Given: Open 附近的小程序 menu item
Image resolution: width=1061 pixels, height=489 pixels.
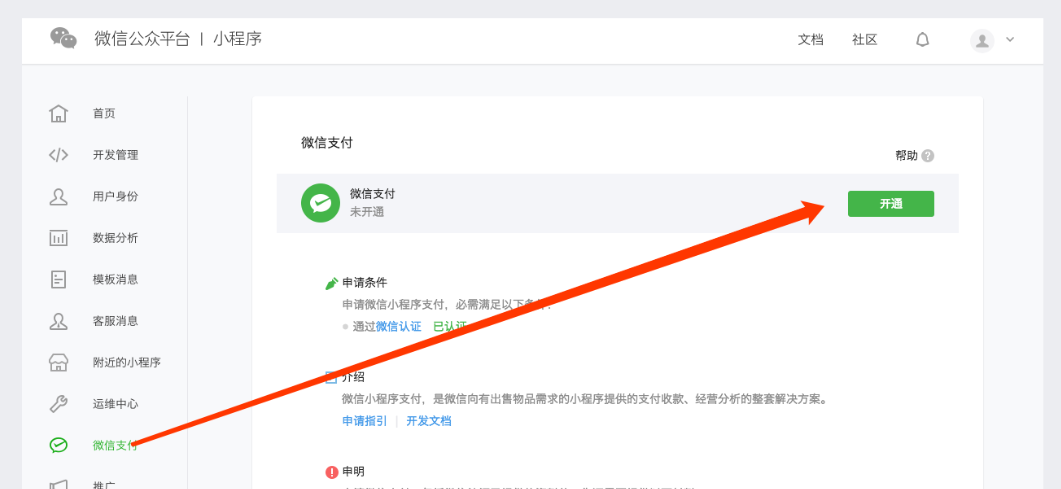Looking at the screenshot, I should point(127,363).
